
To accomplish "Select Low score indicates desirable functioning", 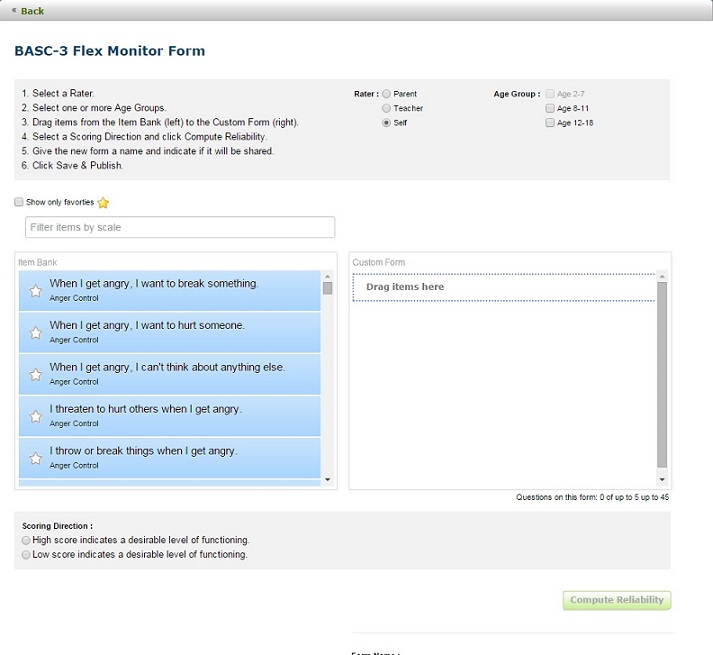I will point(26,554).
